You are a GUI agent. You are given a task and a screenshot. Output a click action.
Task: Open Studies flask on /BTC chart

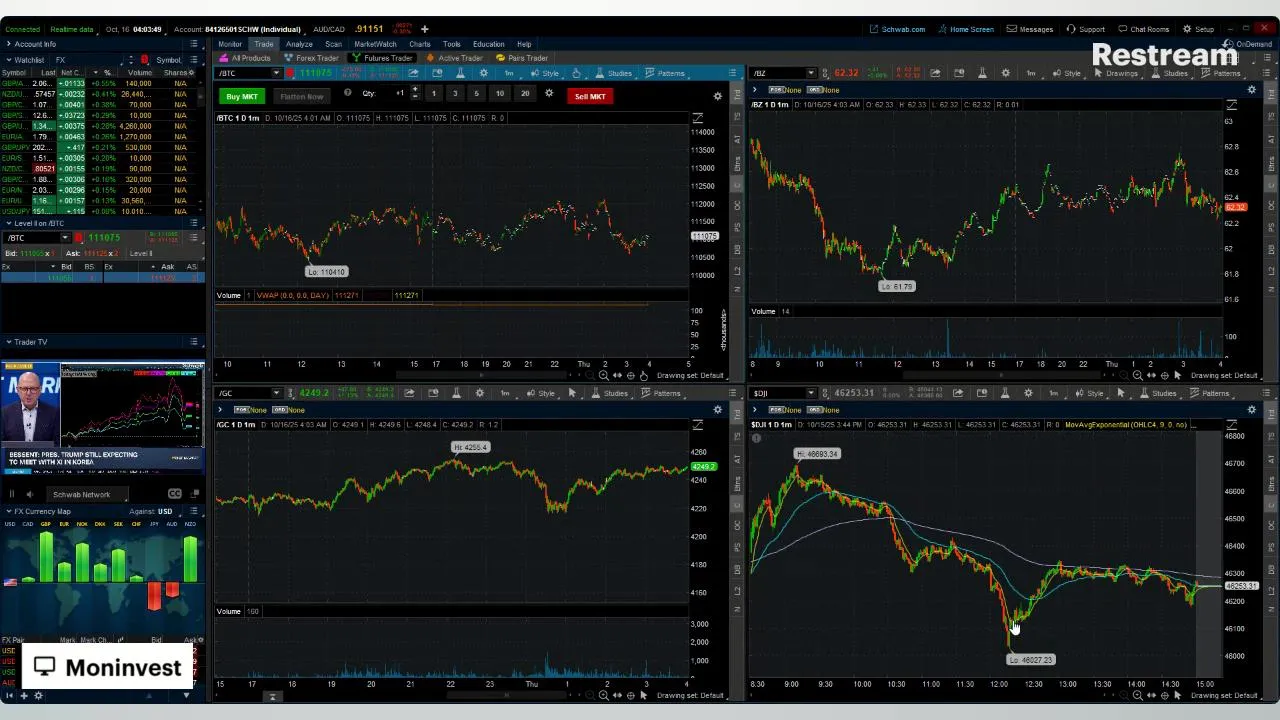click(x=460, y=73)
